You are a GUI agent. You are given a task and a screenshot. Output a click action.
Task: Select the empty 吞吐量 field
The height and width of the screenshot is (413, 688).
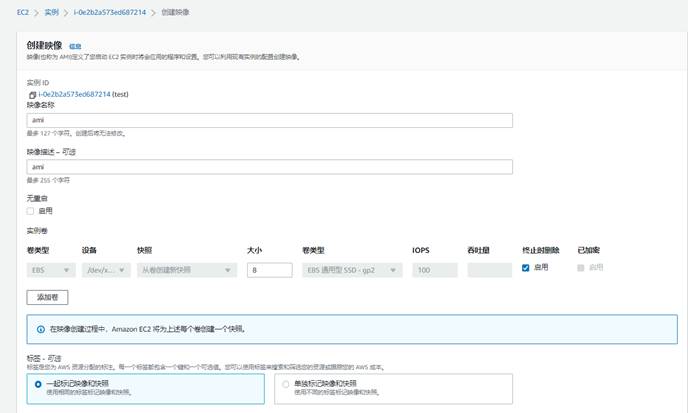click(490, 270)
